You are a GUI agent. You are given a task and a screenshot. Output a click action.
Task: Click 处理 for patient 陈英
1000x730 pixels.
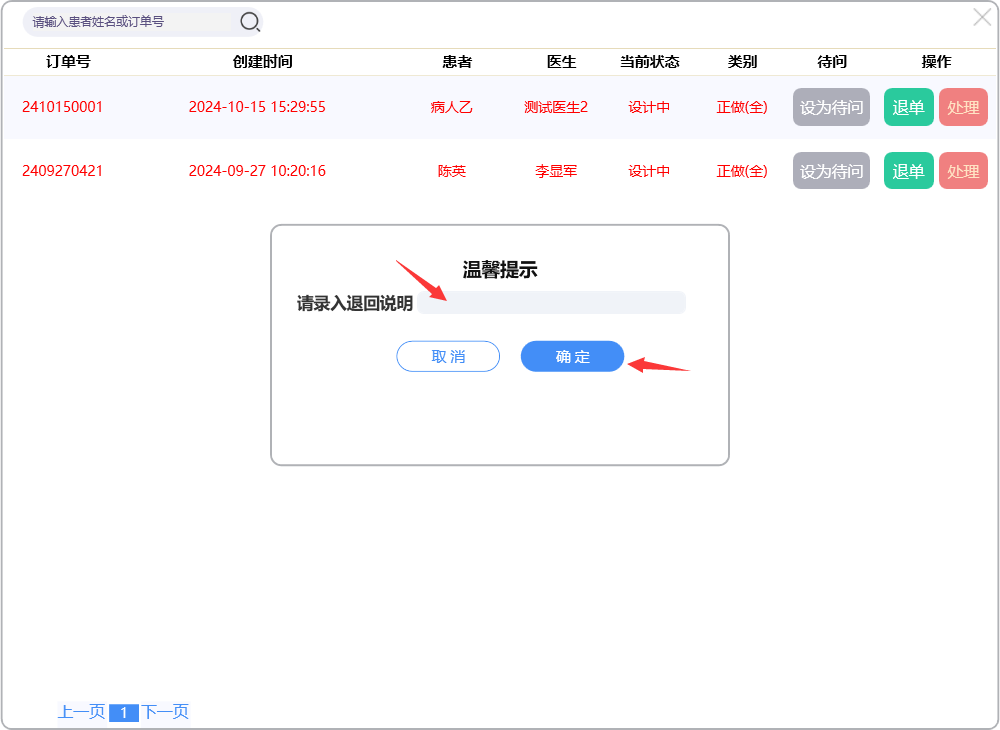pos(963,171)
